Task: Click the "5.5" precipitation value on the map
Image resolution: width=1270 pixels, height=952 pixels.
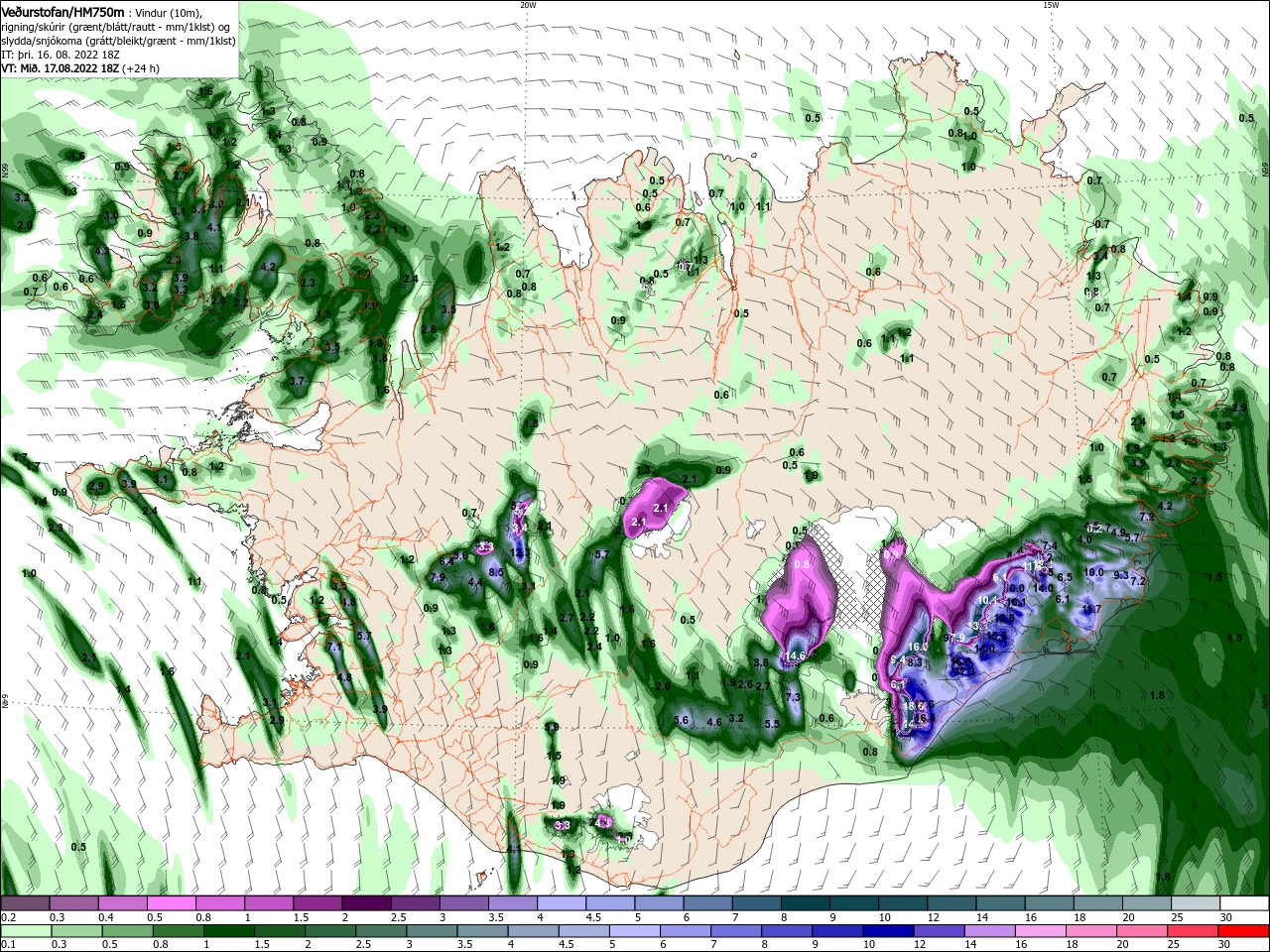Action: 772,724
